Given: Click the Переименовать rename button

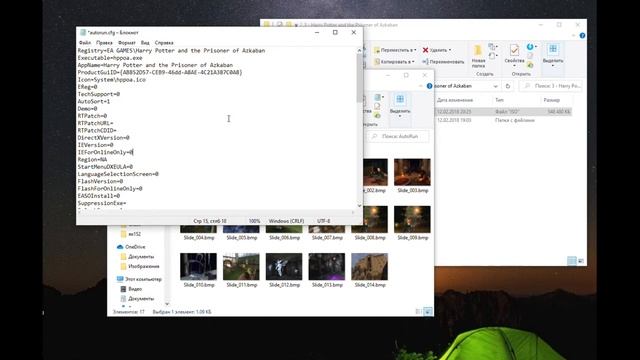Looking at the screenshot, I should 443,62.
